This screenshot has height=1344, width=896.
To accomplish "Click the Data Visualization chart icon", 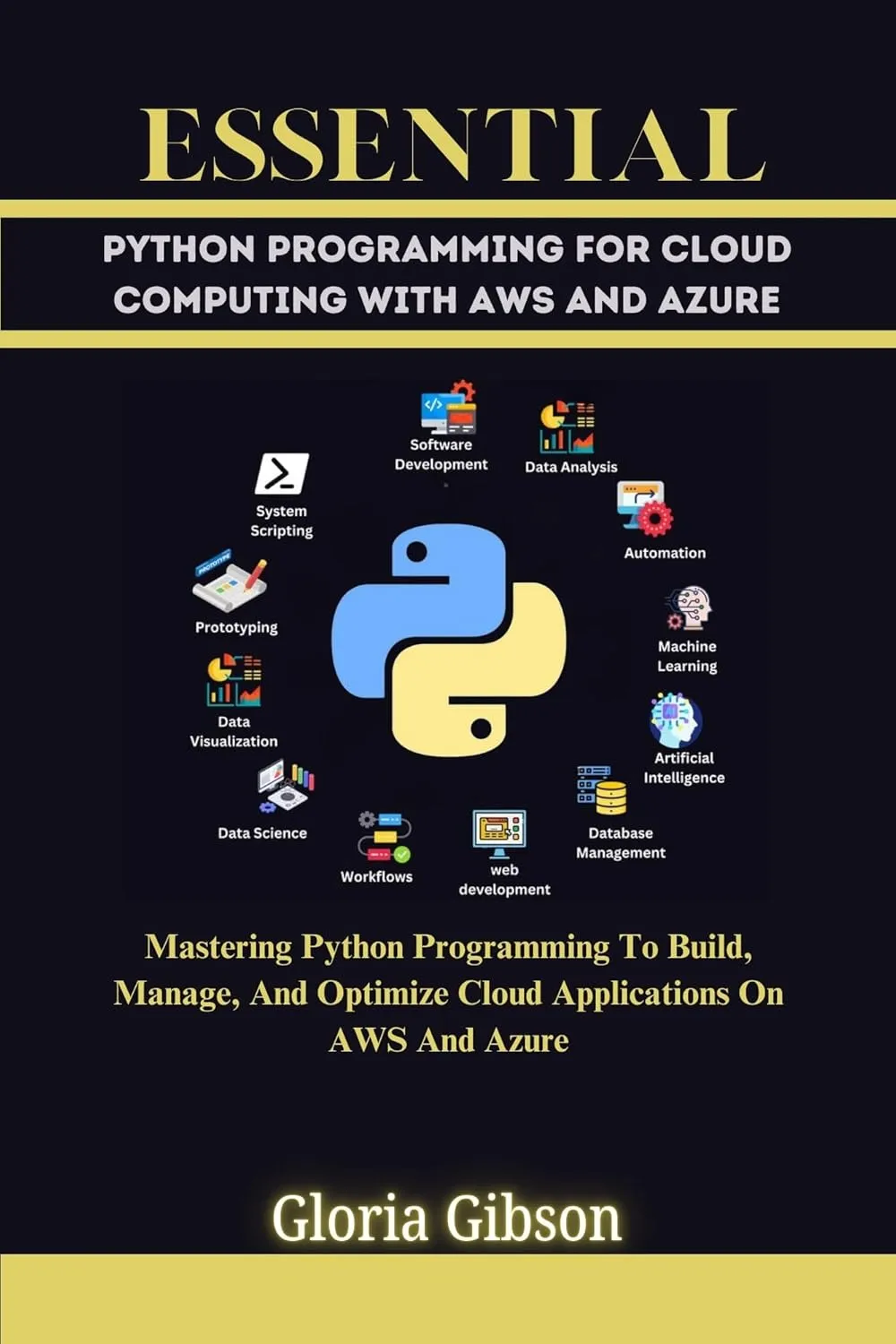I will coord(234,680).
